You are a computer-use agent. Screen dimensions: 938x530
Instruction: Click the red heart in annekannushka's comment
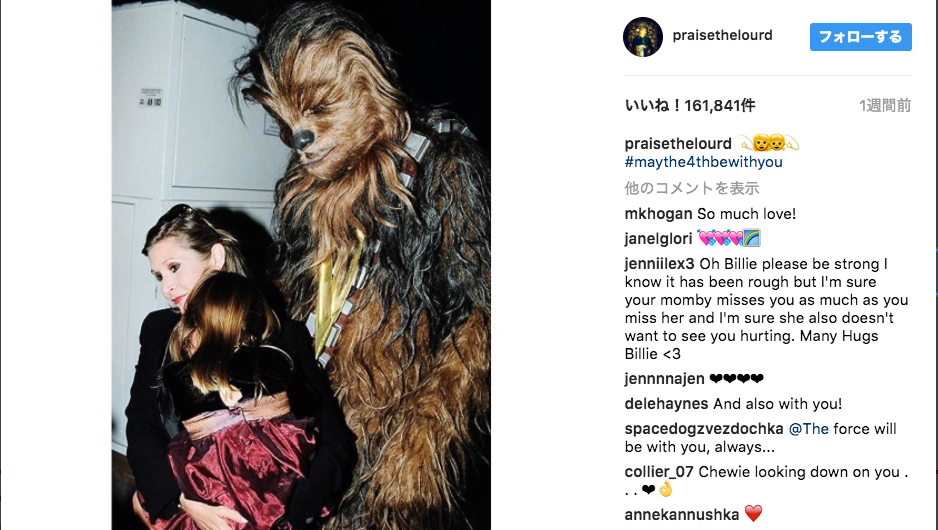pos(753,514)
